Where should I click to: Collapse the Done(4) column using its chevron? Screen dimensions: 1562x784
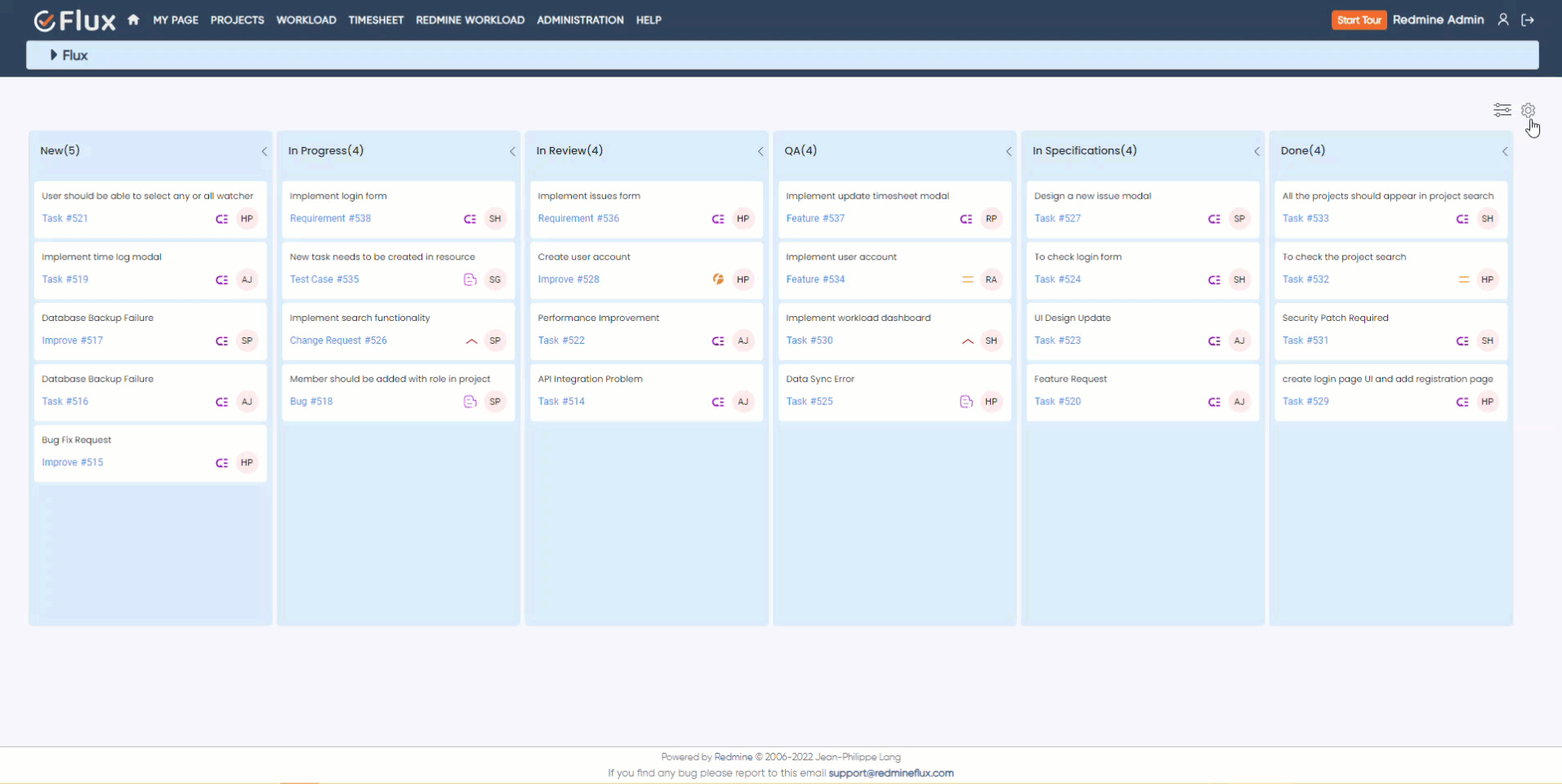coord(1506,151)
